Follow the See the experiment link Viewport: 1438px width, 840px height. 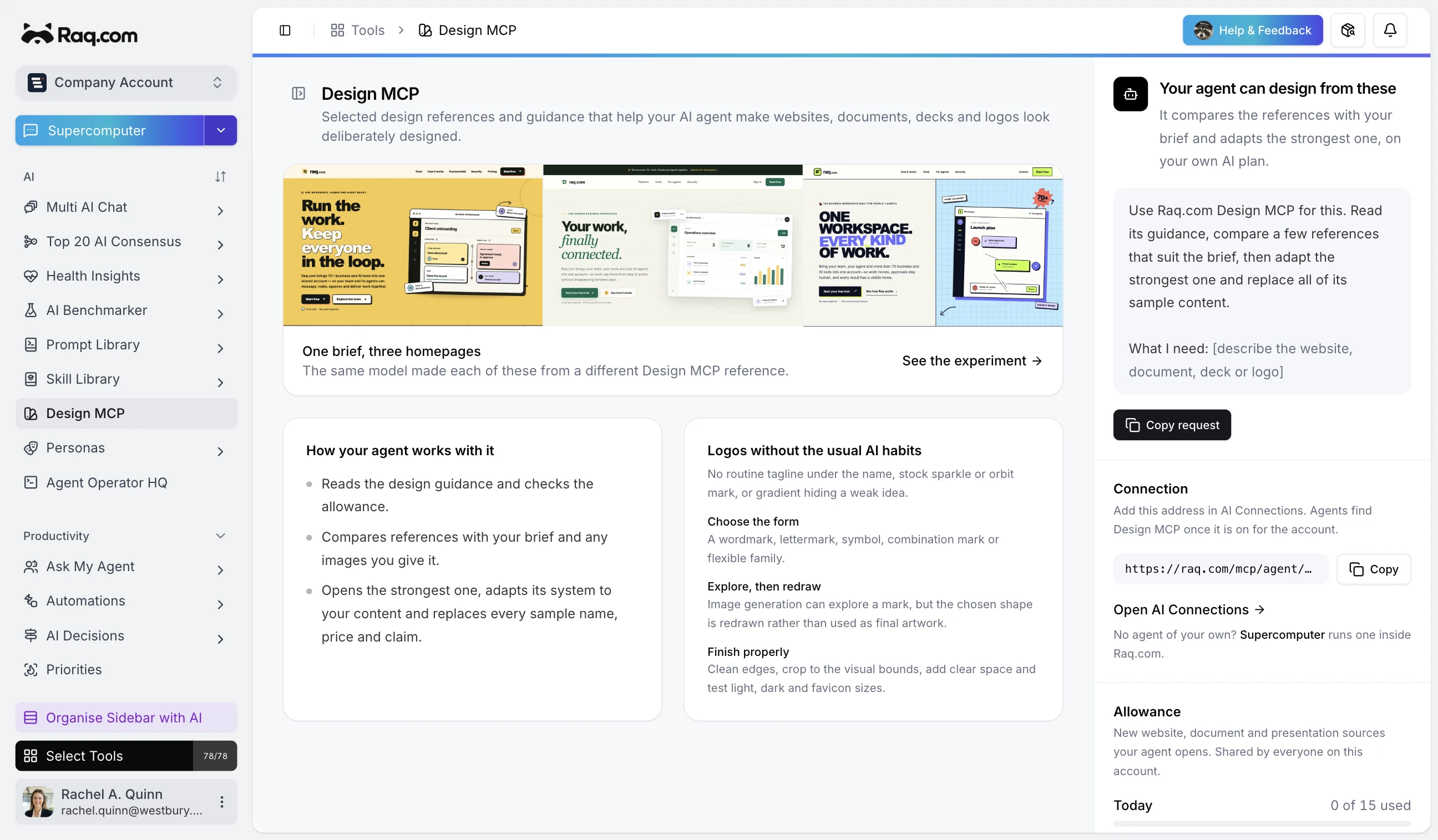click(972, 361)
